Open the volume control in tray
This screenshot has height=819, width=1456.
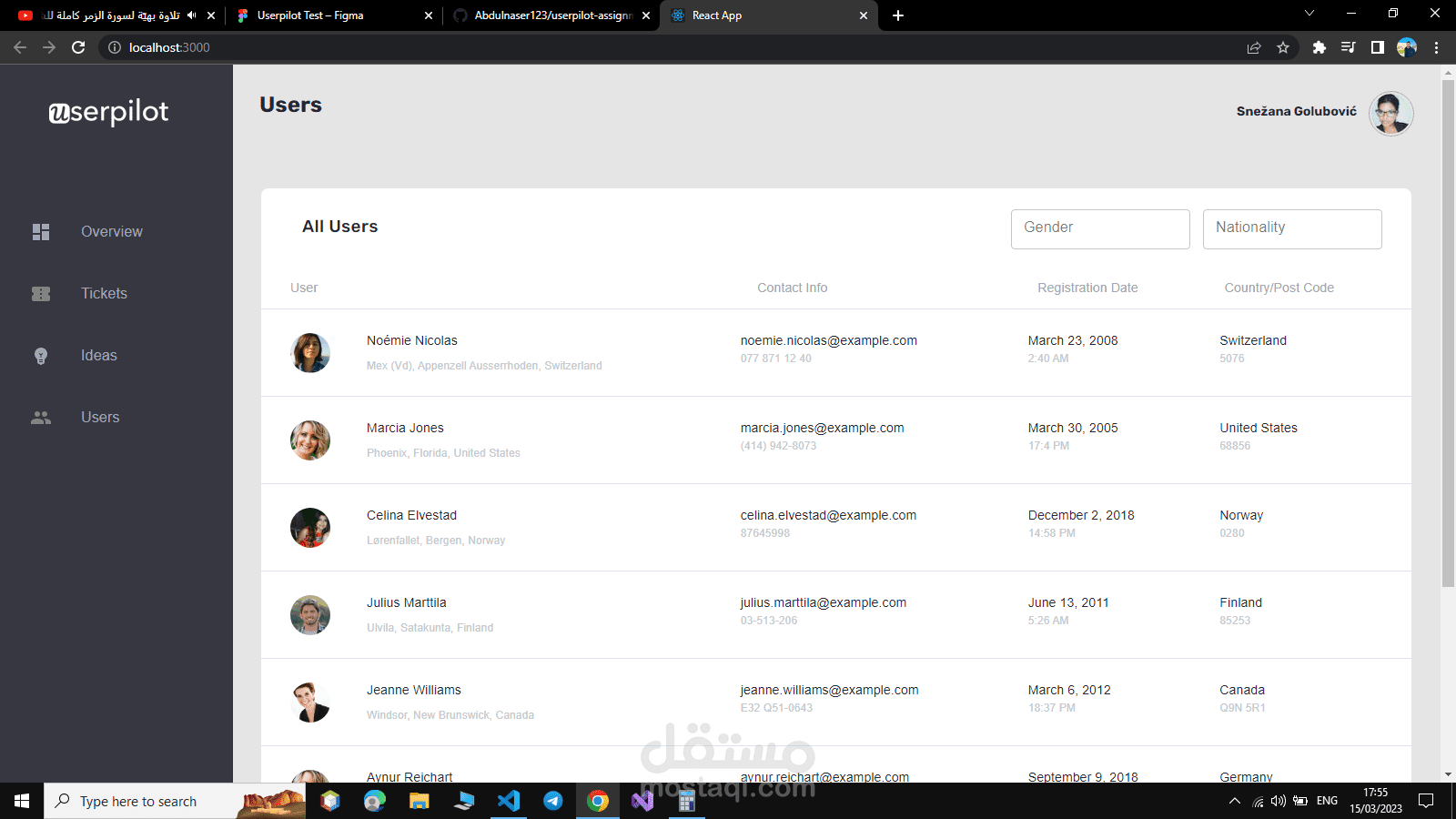pyautogui.click(x=1279, y=801)
